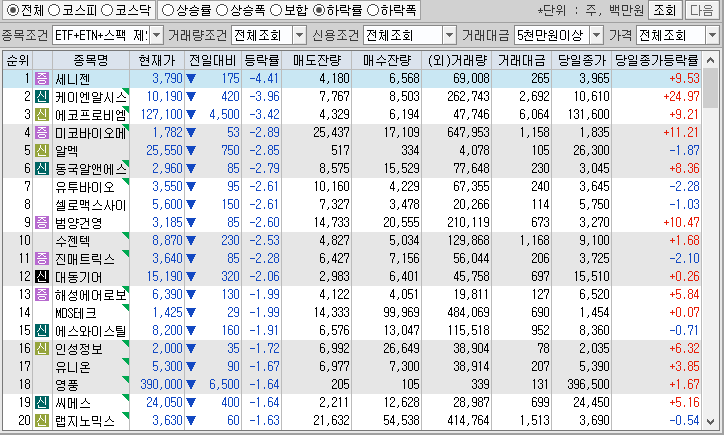Click the 증 badge icon for 미코바이오메
This screenshot has height=435, width=724.
(42, 133)
